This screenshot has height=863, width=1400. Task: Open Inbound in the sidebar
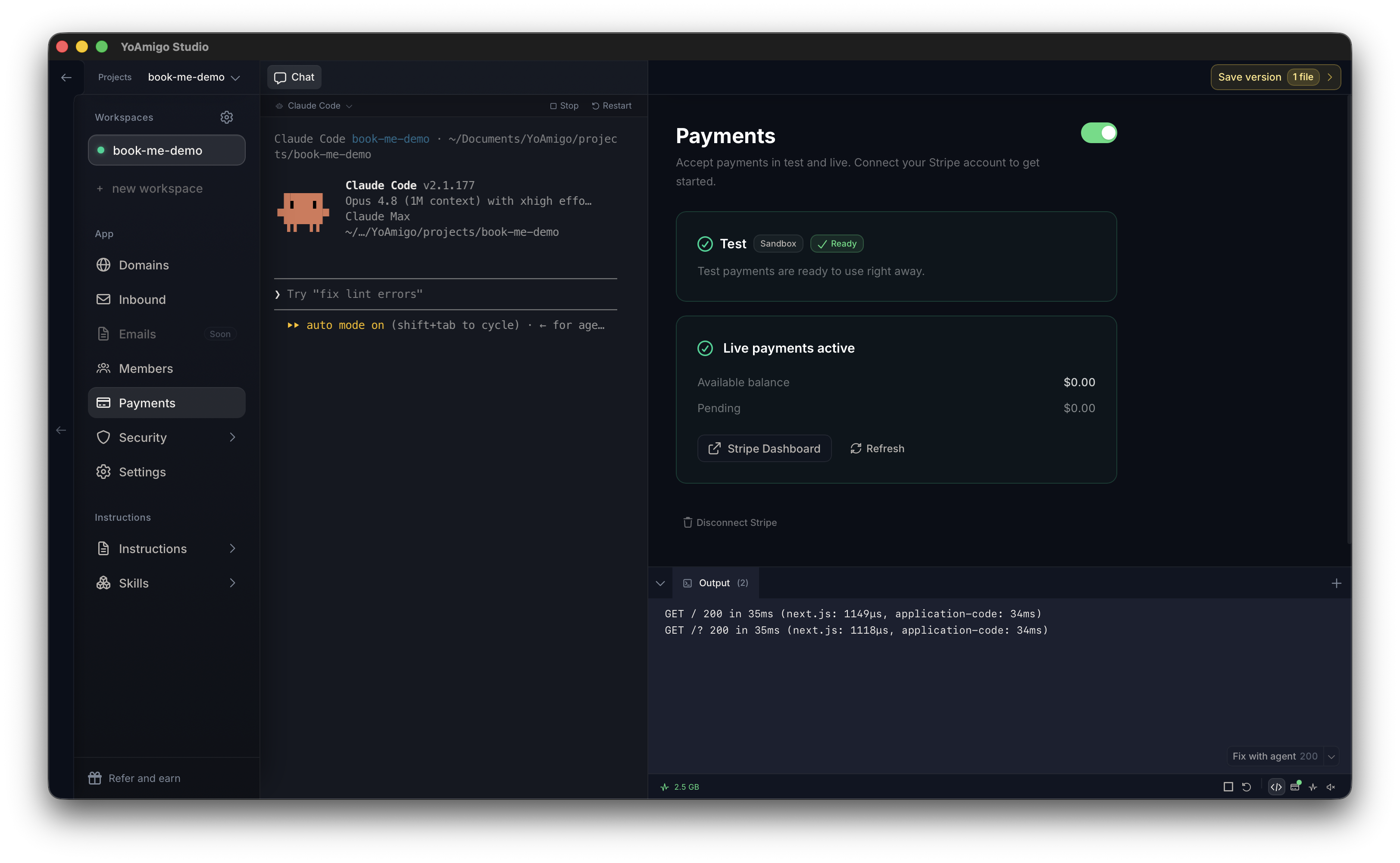(167, 299)
